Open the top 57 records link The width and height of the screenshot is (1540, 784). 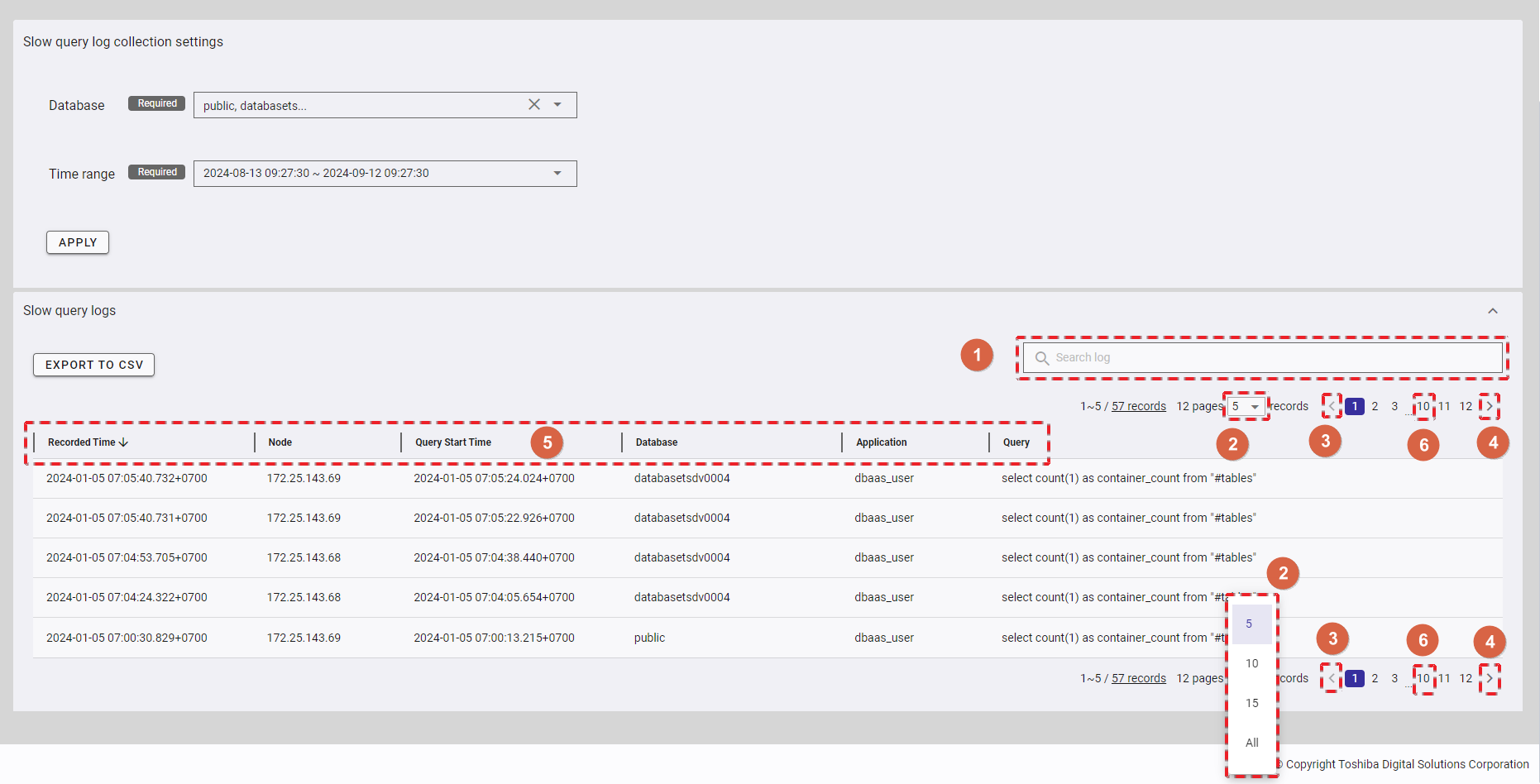[1138, 406]
